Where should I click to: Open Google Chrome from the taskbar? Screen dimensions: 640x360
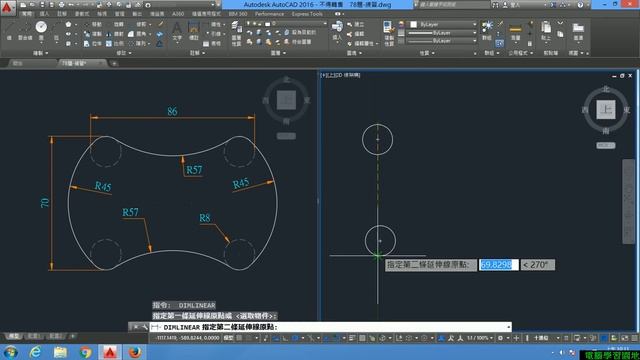click(x=85, y=352)
